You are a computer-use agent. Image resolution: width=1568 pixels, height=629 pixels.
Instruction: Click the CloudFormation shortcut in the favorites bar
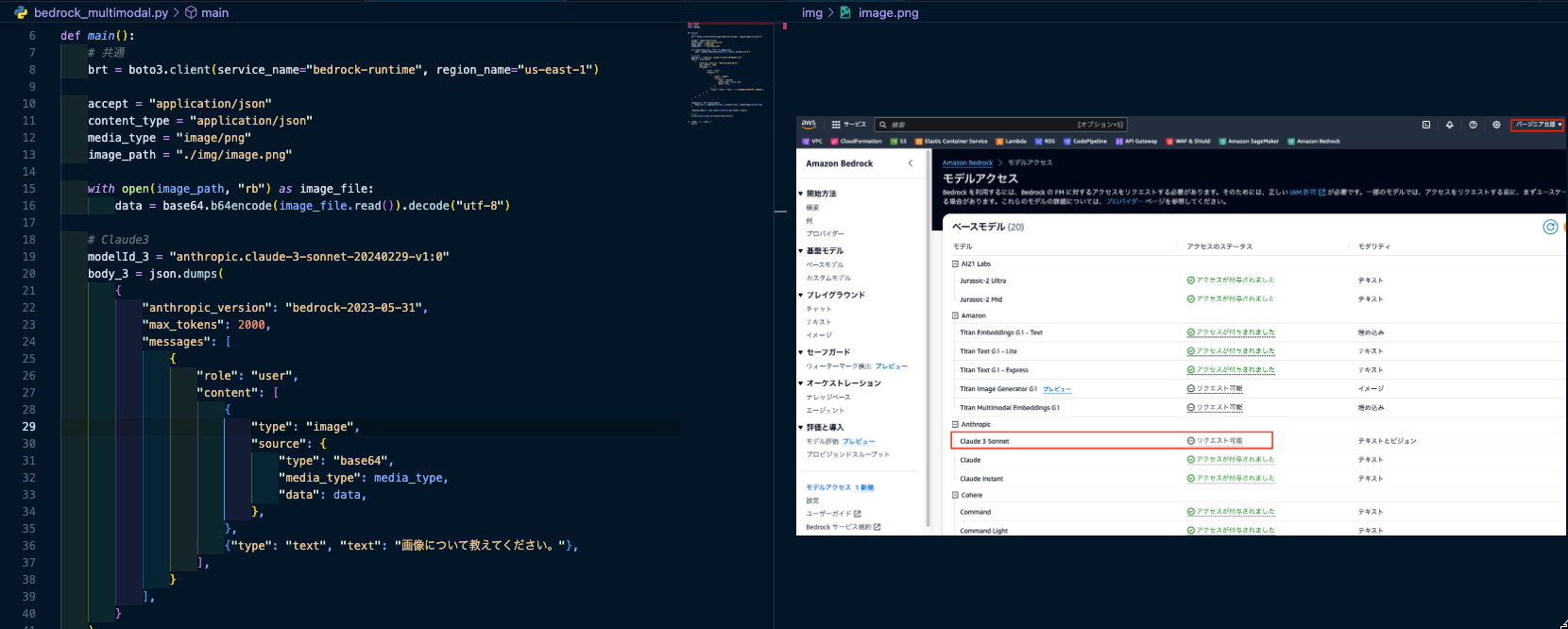click(x=856, y=142)
